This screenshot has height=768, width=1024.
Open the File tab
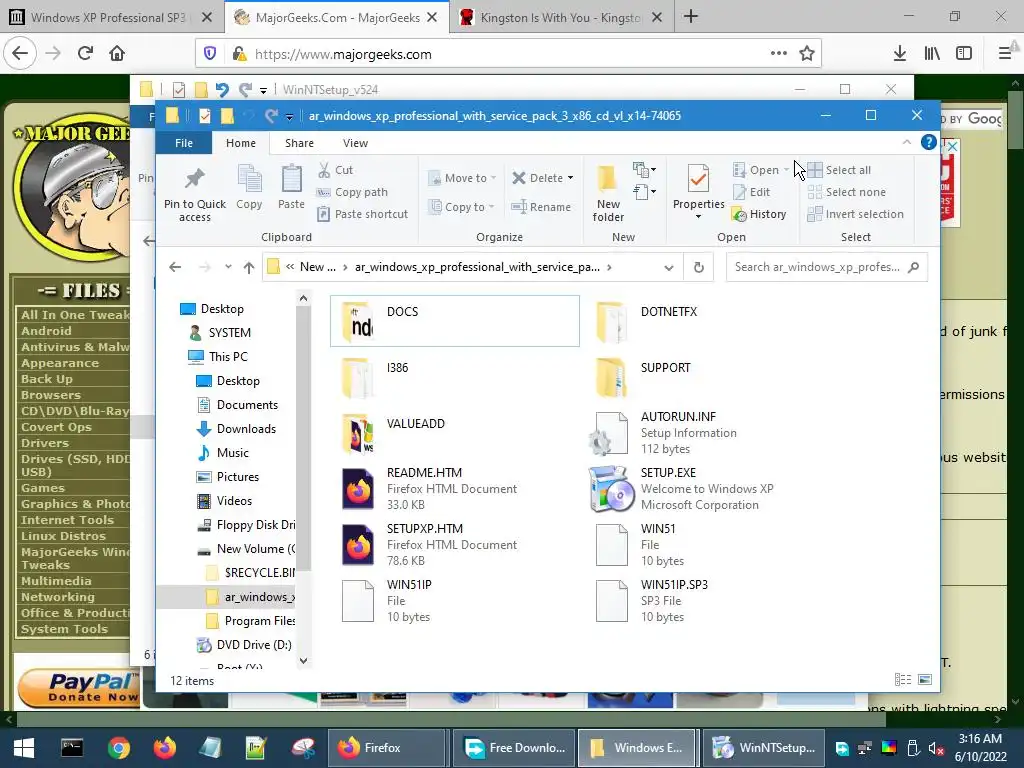point(184,143)
